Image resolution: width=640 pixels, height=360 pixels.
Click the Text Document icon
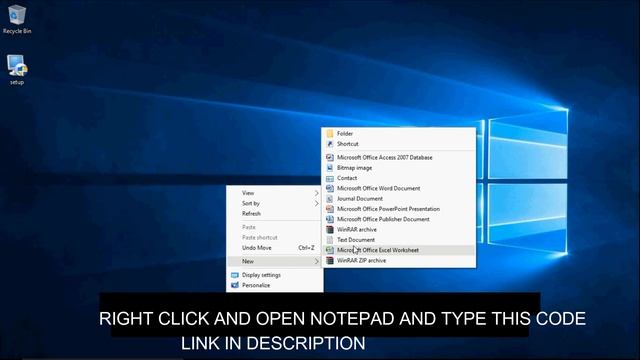pyautogui.click(x=330, y=240)
